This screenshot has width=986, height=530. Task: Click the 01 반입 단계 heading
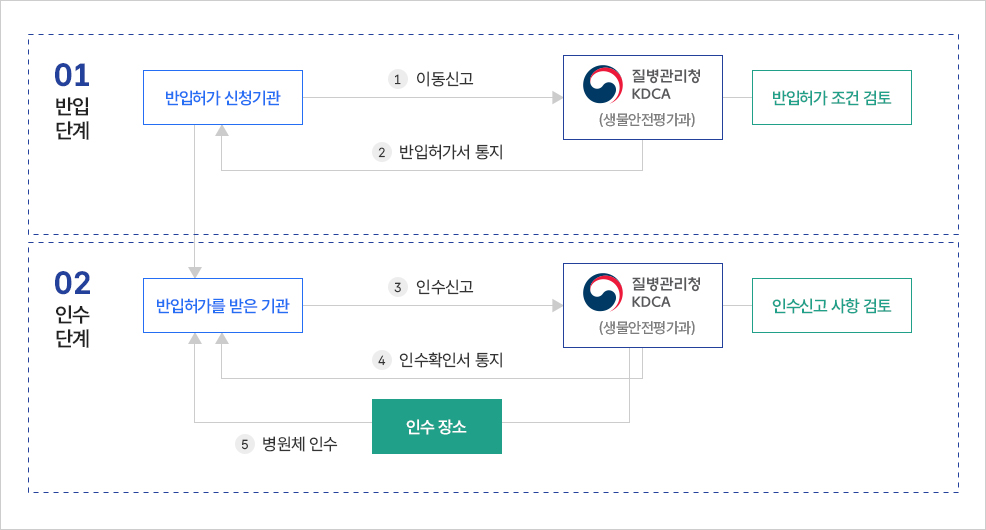pos(72,101)
